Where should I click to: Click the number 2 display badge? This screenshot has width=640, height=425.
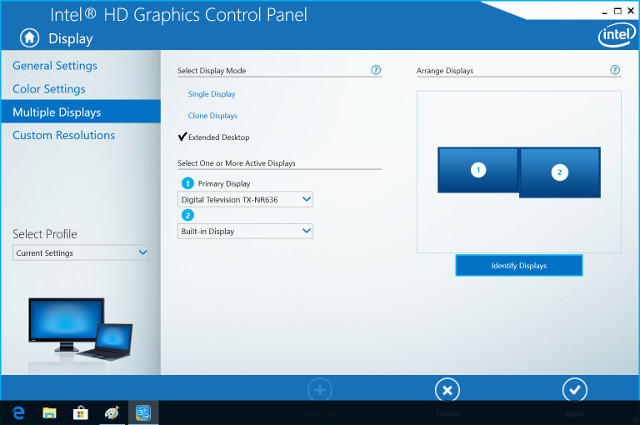[187, 215]
